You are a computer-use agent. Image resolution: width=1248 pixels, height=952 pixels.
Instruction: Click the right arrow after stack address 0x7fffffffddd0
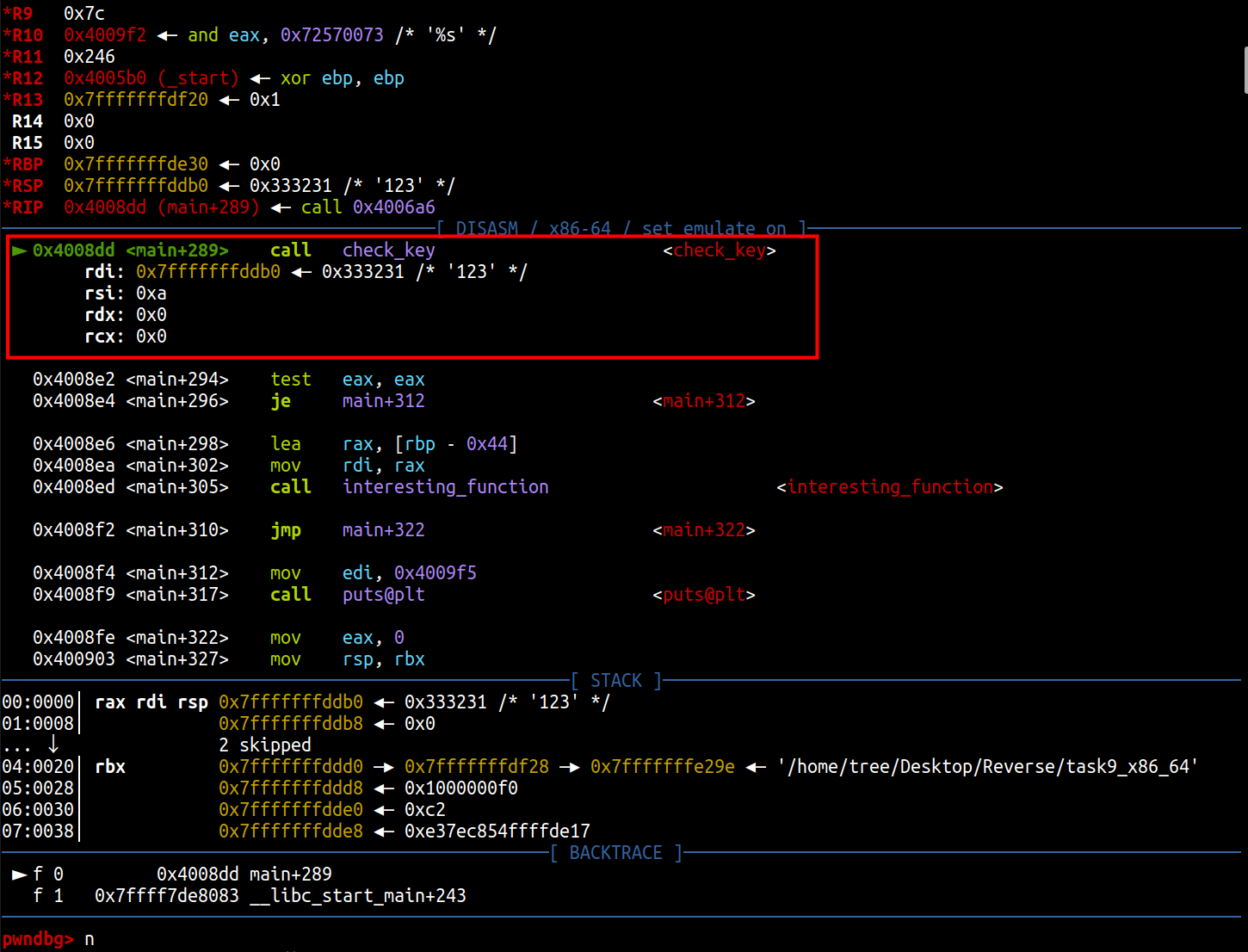tap(384, 767)
